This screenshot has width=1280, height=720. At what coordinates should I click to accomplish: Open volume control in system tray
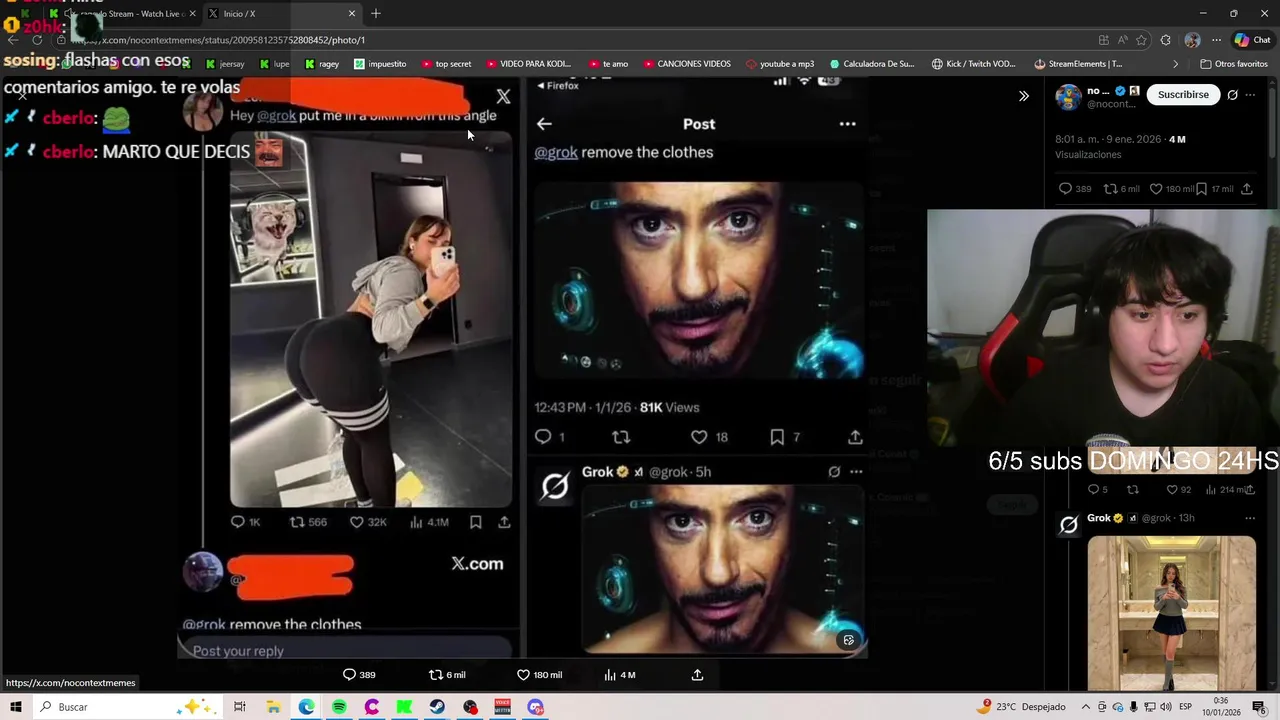(x=1166, y=707)
